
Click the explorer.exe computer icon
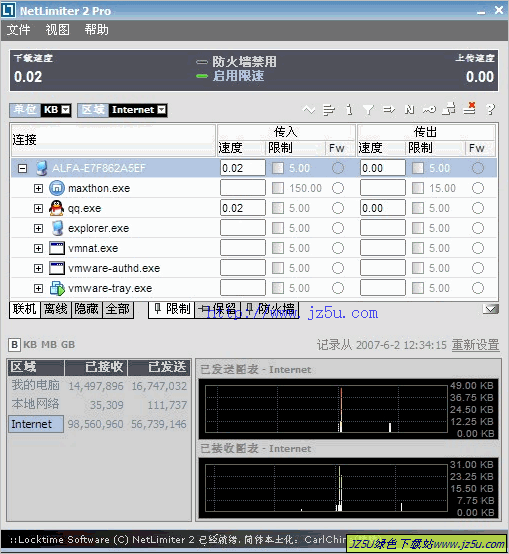click(57, 228)
